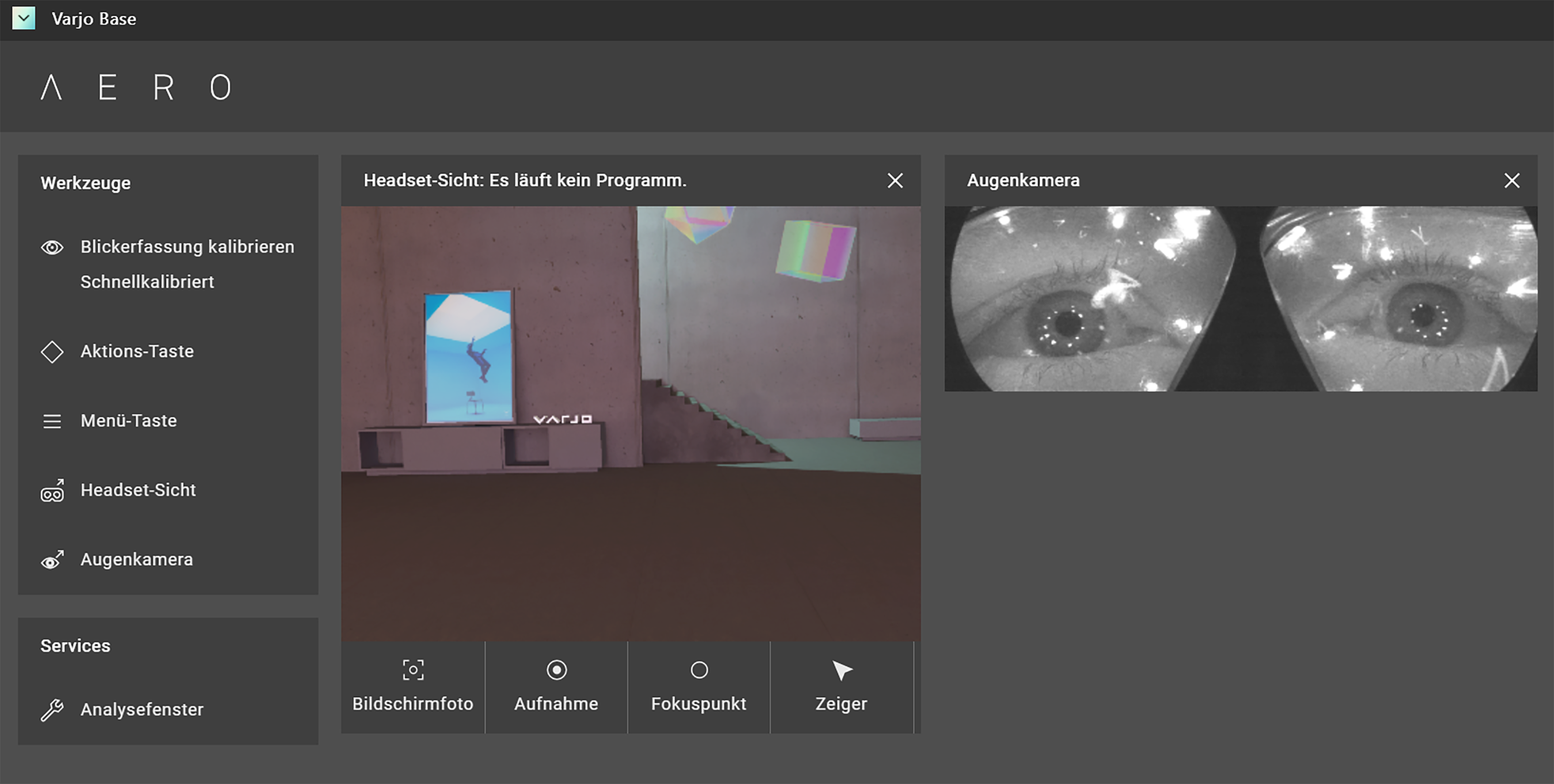Click the diamond Aktions-Taste icon
This screenshot has height=784, width=1554.
[52, 352]
